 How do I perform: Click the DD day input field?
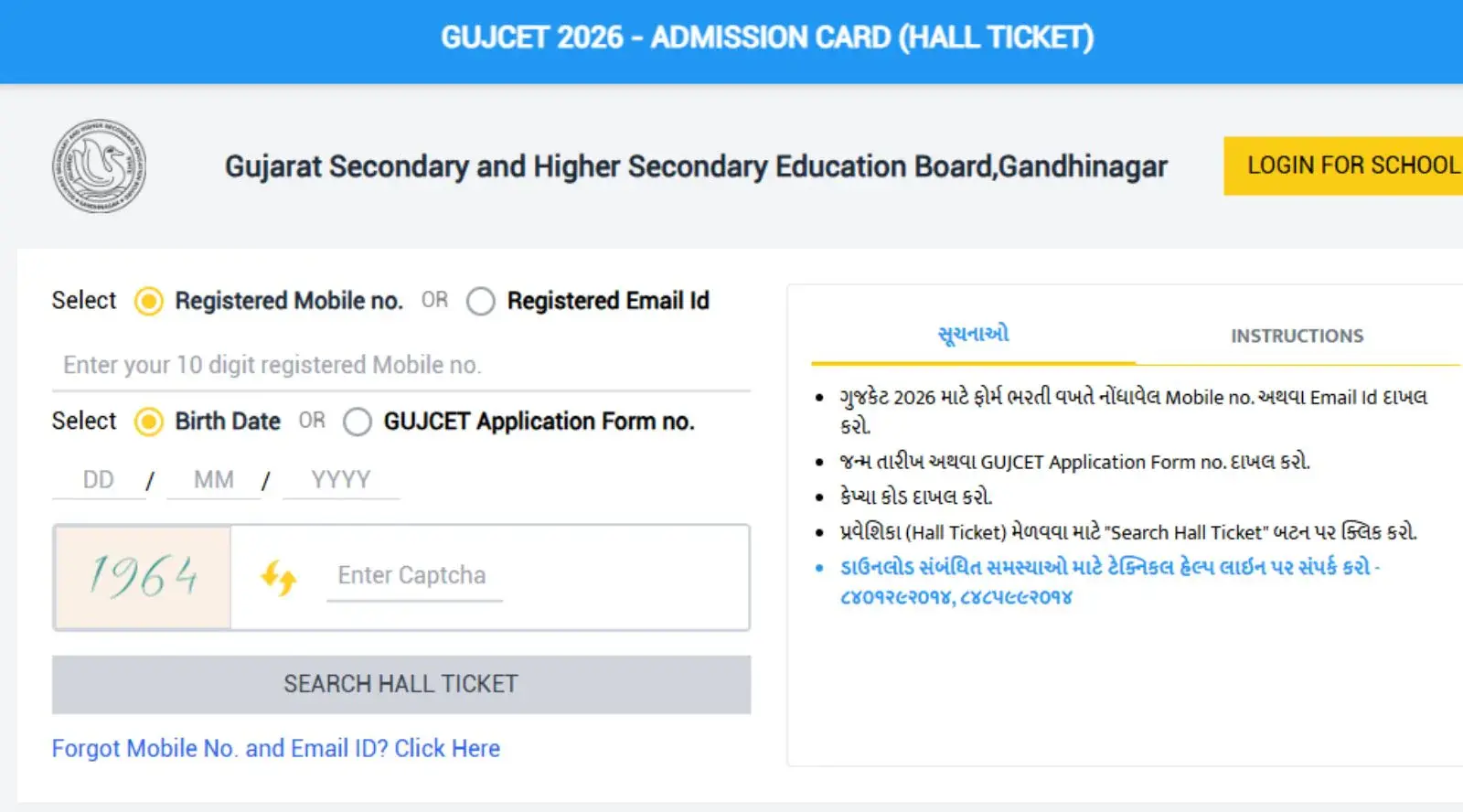[x=99, y=480]
